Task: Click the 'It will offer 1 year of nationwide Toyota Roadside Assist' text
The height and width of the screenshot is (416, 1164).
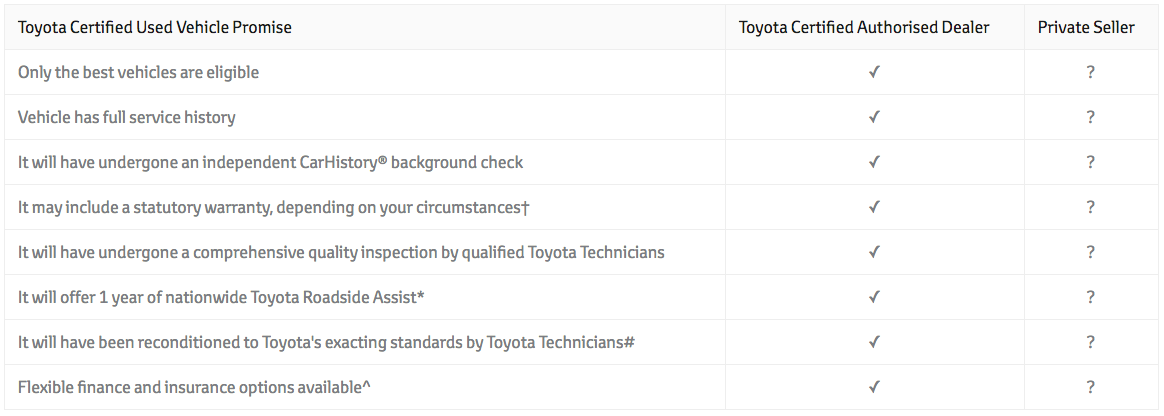Action: 221,297
